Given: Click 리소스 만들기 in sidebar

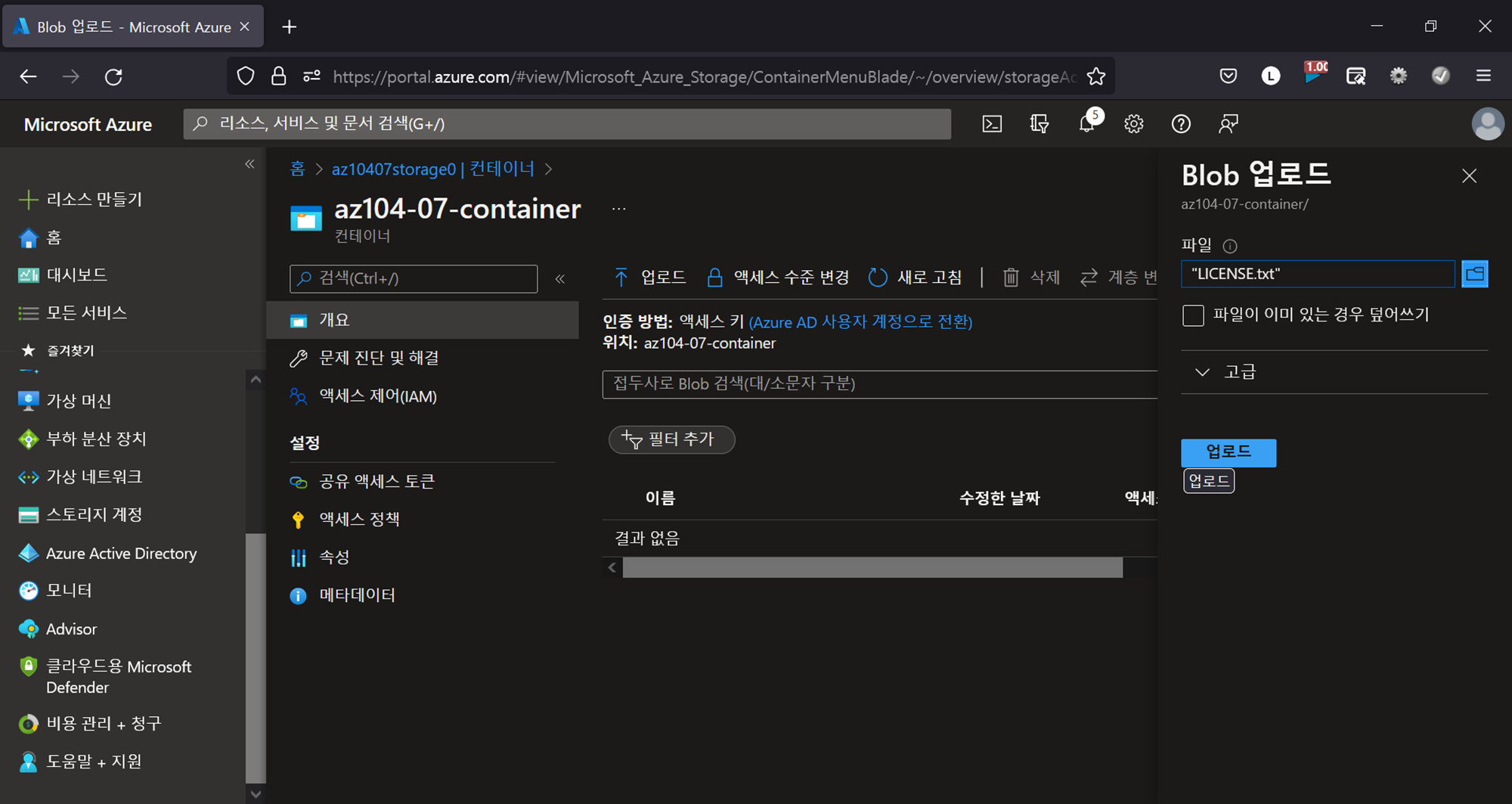Looking at the screenshot, I should [x=80, y=199].
